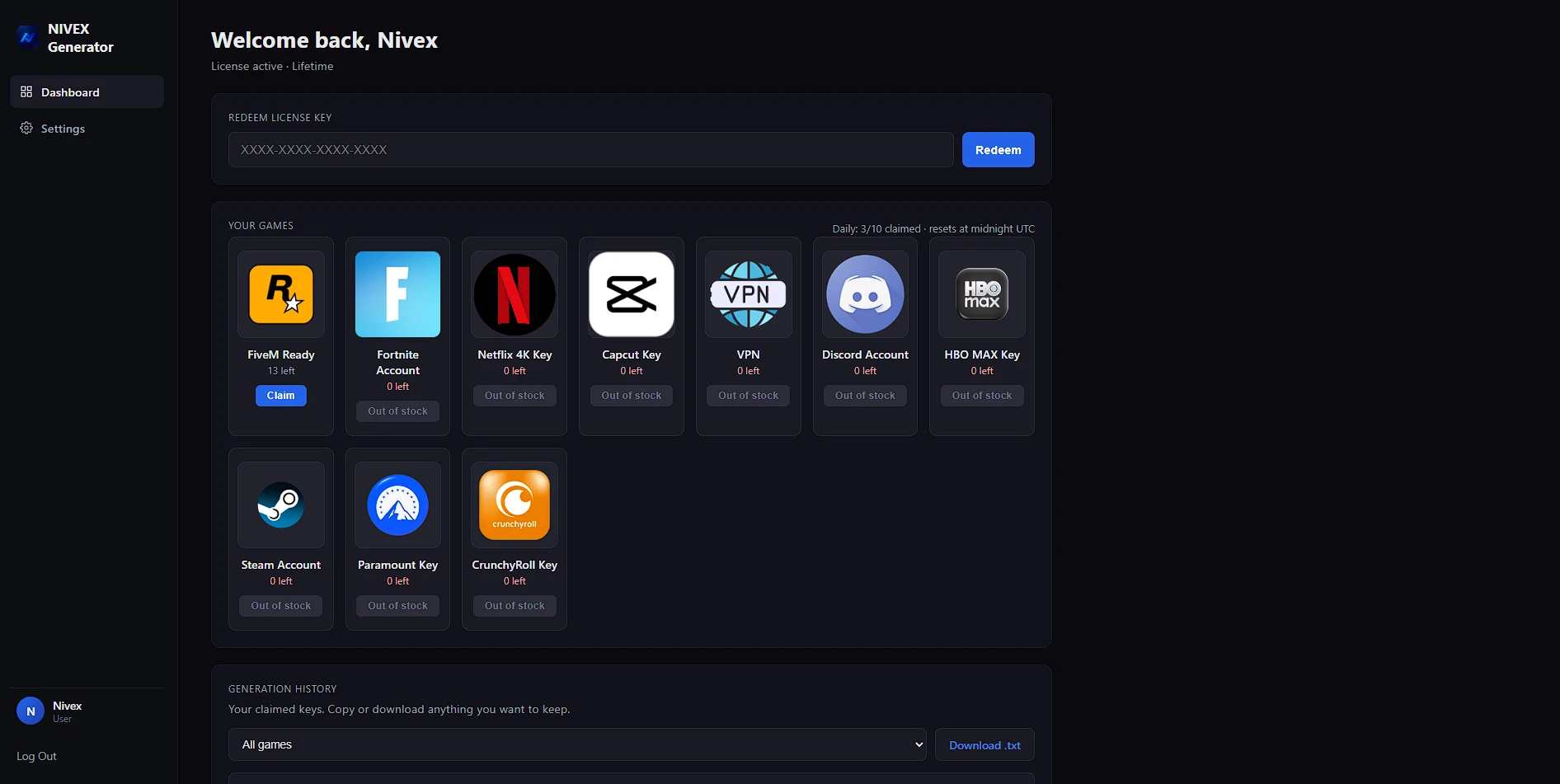Click Out of stock under Paramount Key
The image size is (1560, 784).
point(397,606)
